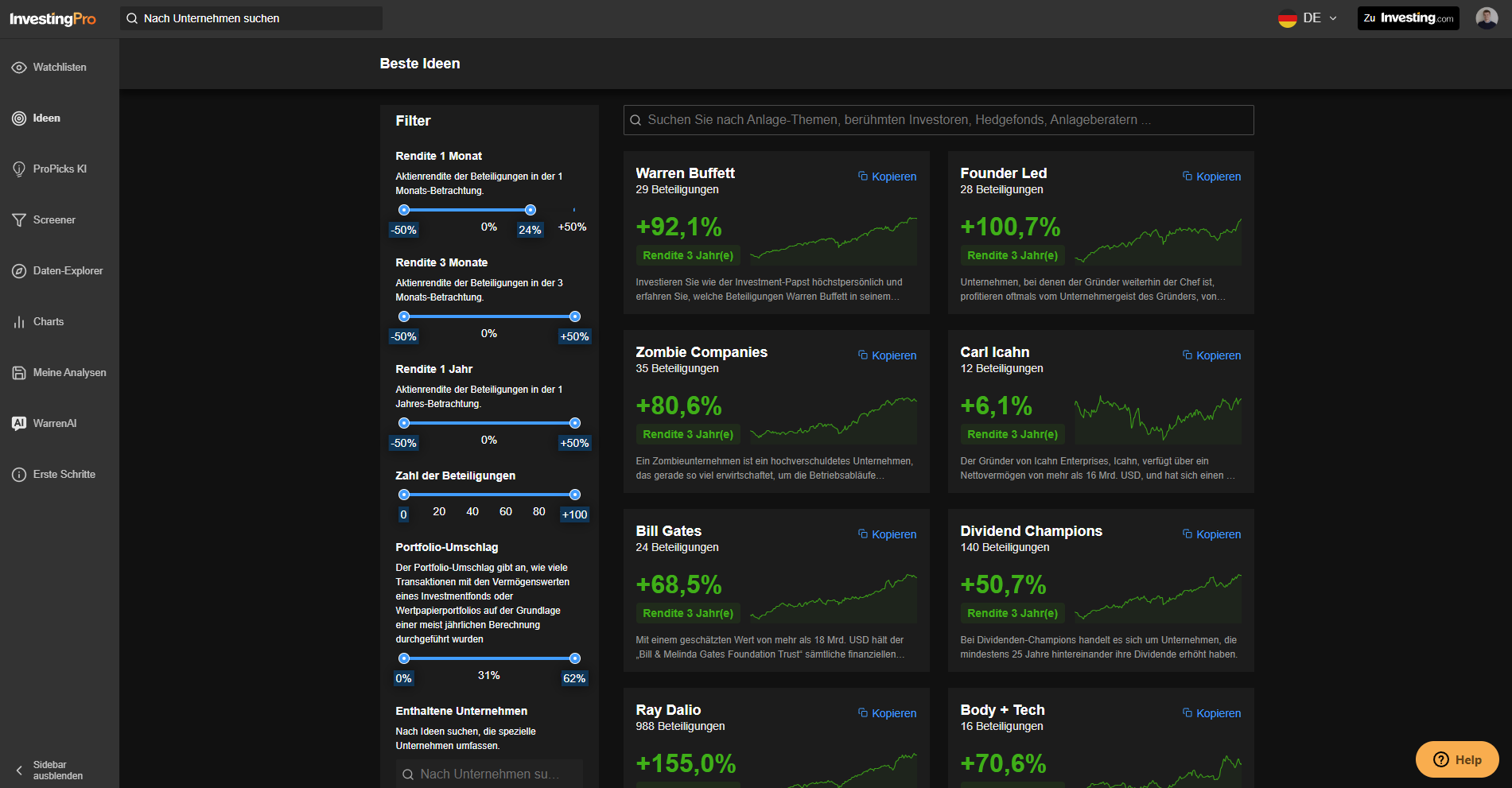Navigate to Daten-Explorer
This screenshot has width=1512, height=788.
pyautogui.click(x=60, y=271)
